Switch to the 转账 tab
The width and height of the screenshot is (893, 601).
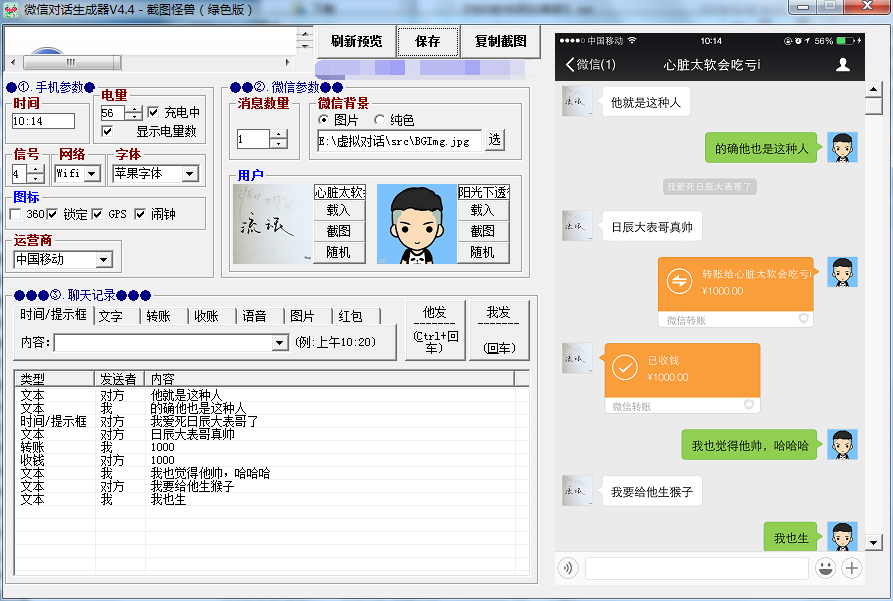coord(158,316)
